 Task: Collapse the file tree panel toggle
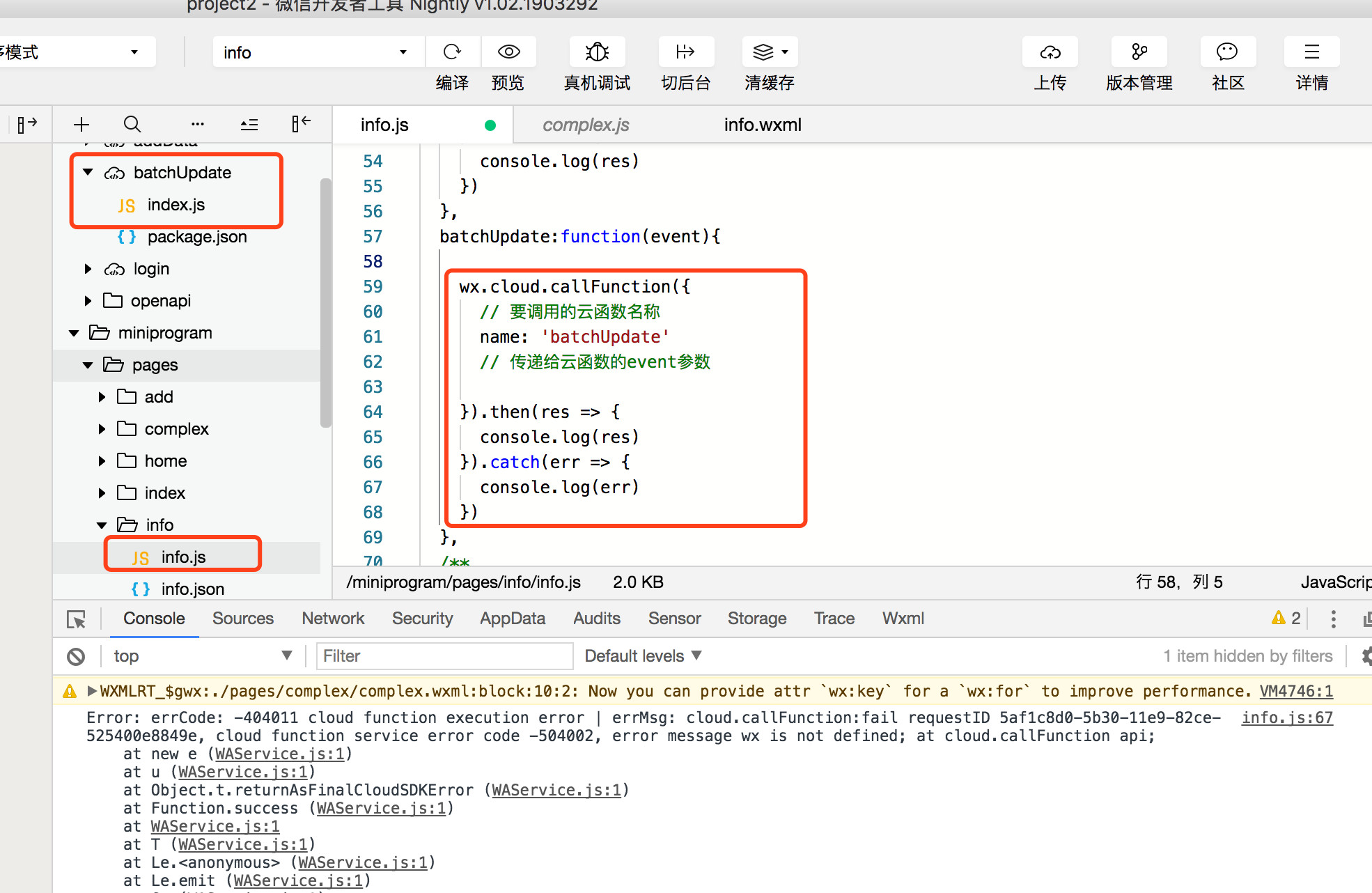301,125
